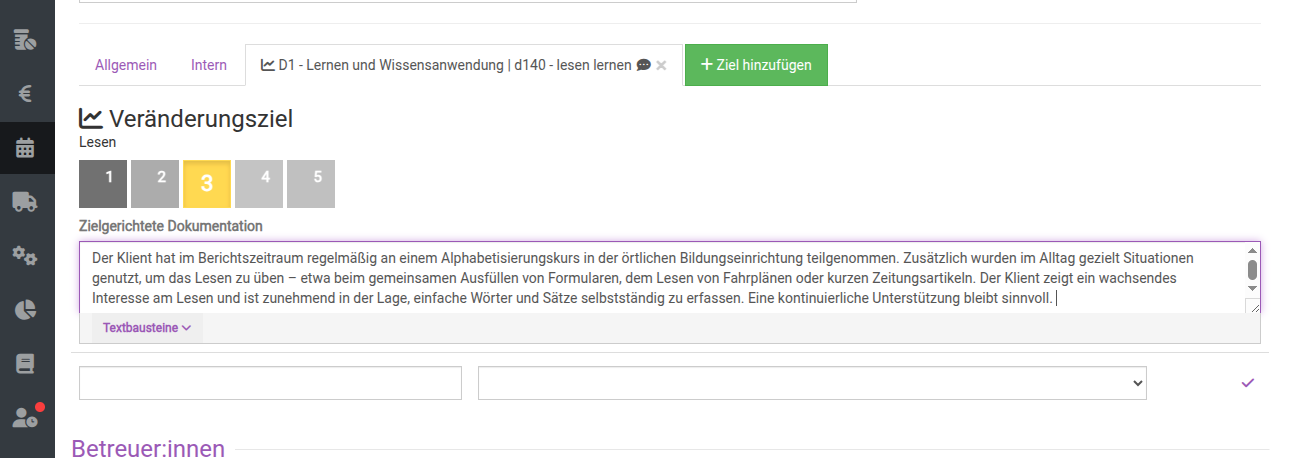Open user icon with red notification dot

click(x=27, y=418)
